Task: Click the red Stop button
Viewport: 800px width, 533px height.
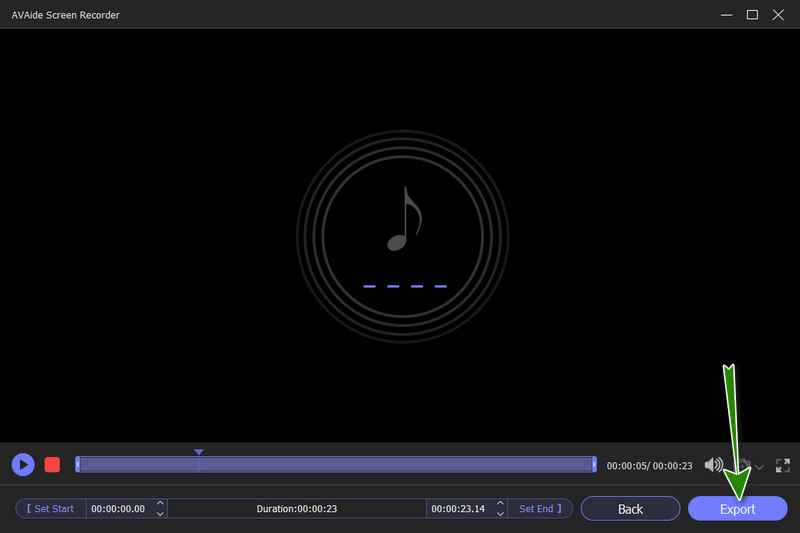Action: pos(52,465)
